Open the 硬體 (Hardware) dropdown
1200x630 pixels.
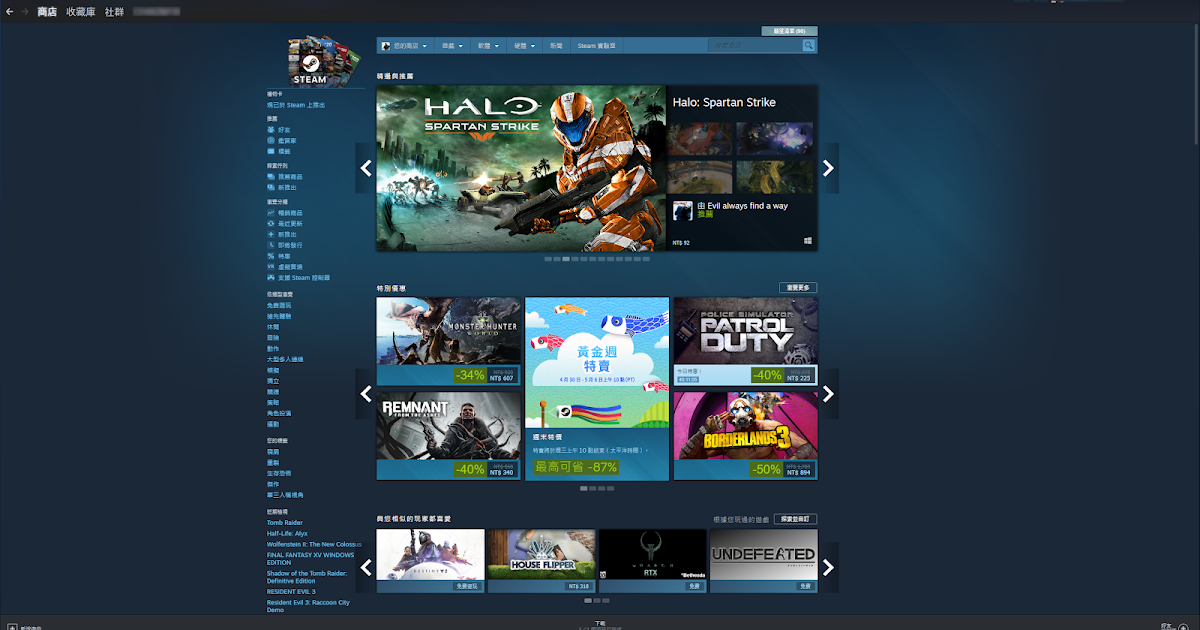[523, 45]
